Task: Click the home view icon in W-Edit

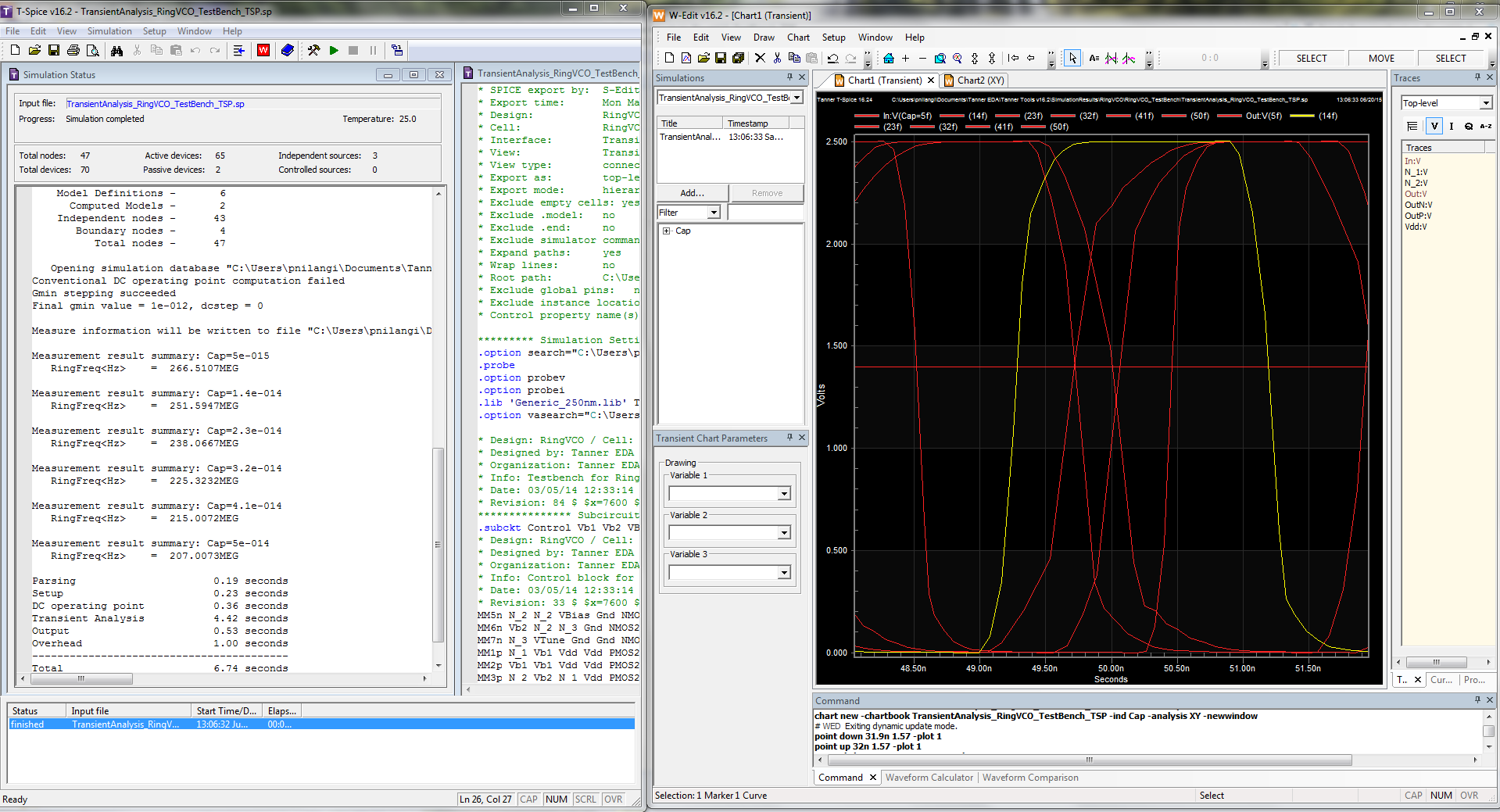Action: click(x=889, y=59)
